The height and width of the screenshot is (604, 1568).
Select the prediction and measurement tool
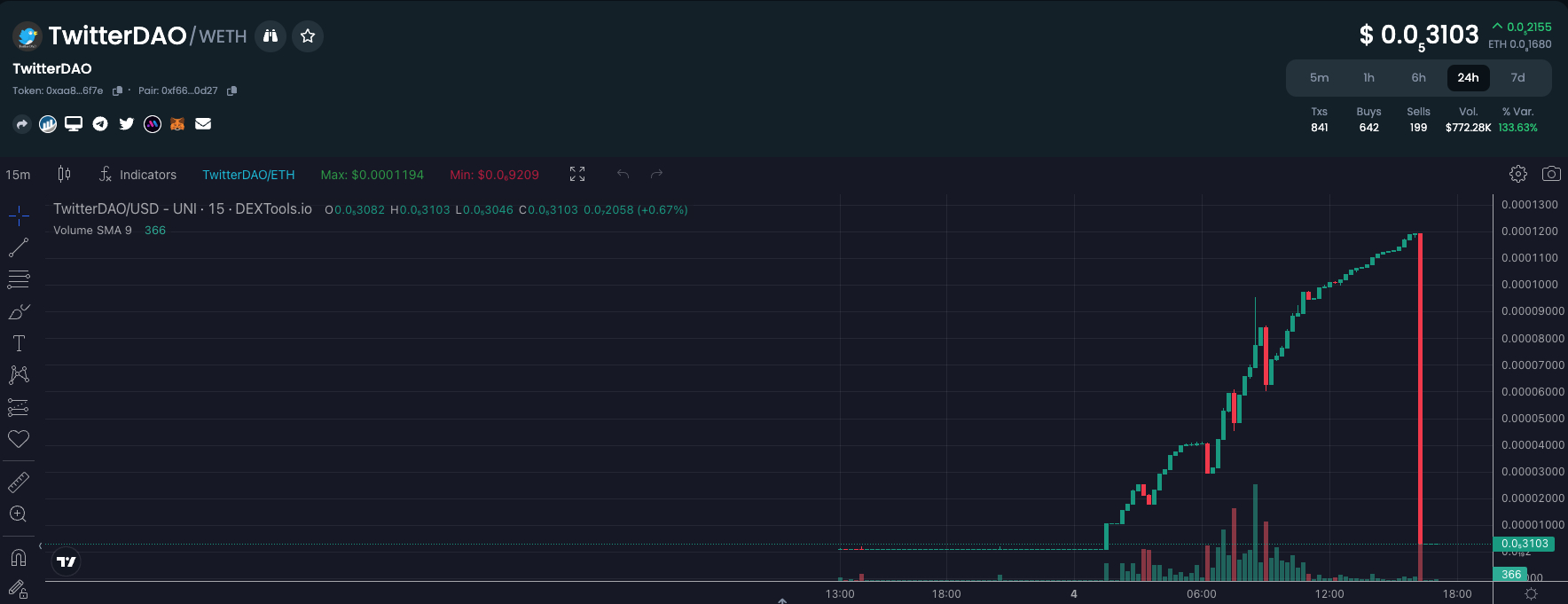point(19,407)
